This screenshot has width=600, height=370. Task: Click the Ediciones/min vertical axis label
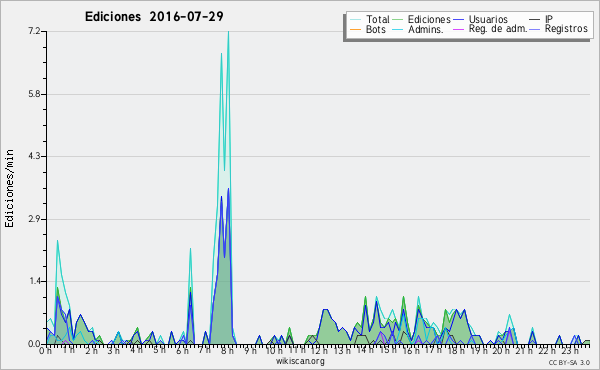[x=9, y=188]
